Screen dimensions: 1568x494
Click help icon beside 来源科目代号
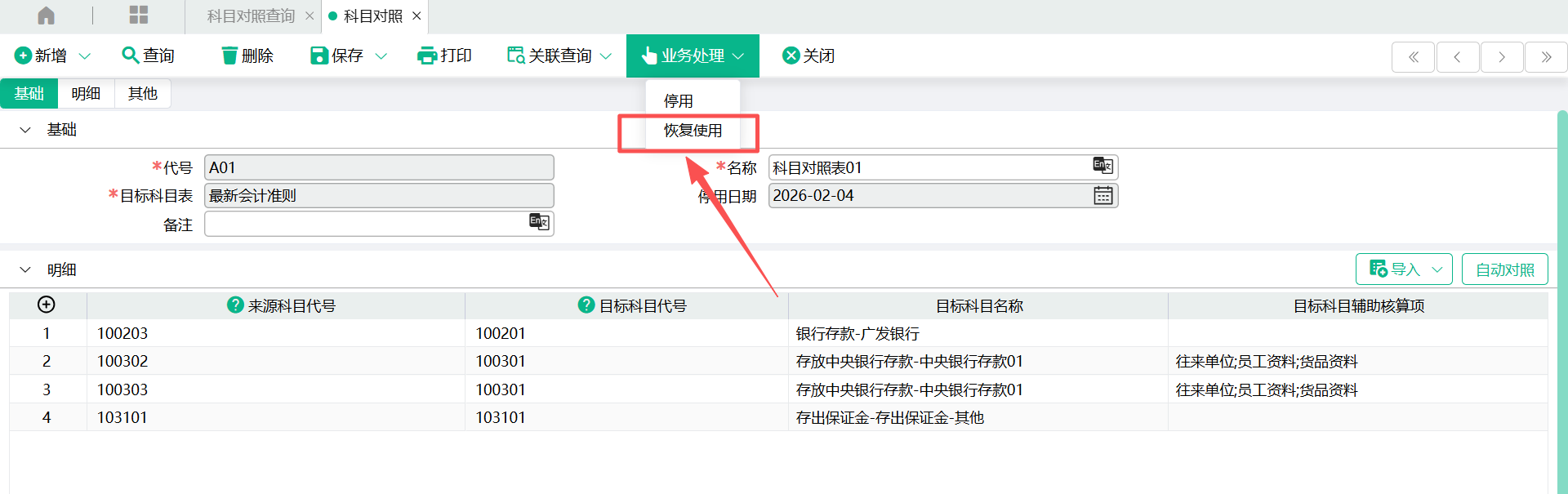[x=235, y=305]
